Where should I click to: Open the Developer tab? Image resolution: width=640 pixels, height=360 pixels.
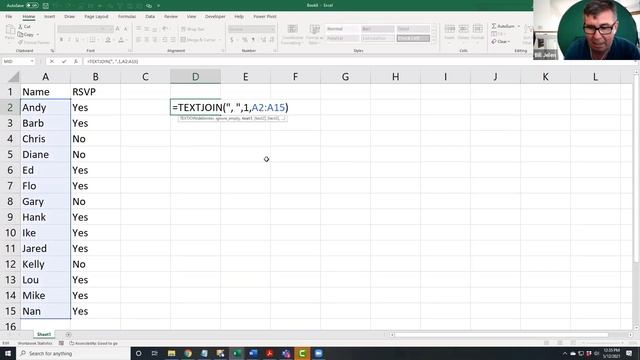point(215,17)
